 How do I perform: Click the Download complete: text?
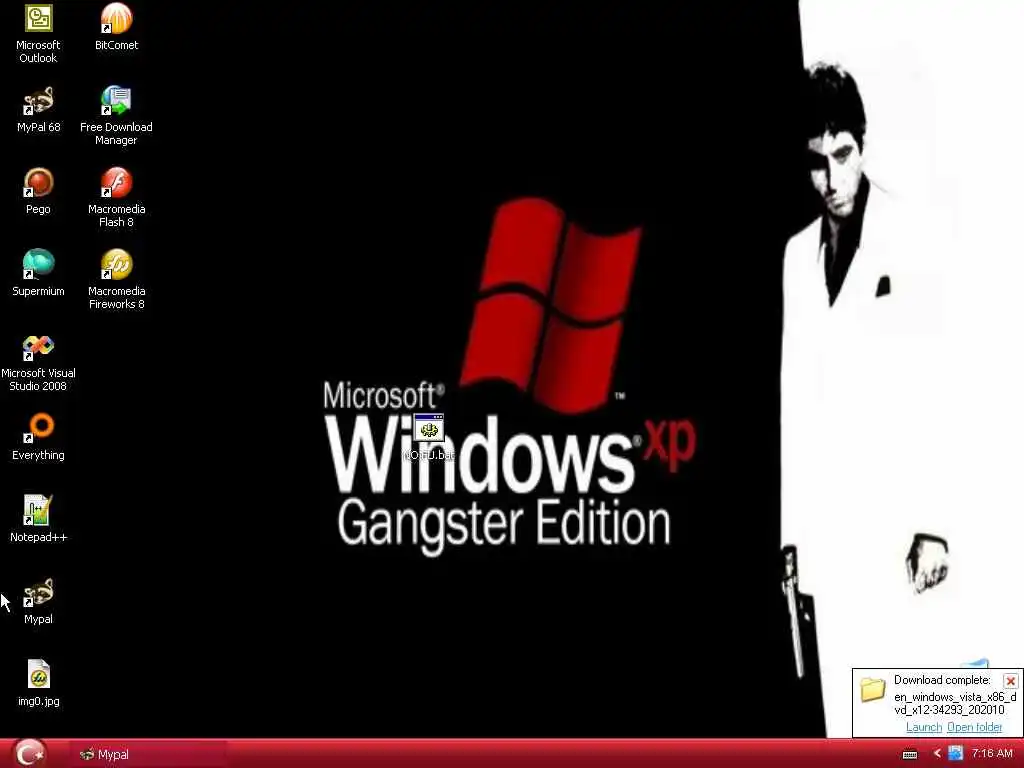(x=942, y=680)
